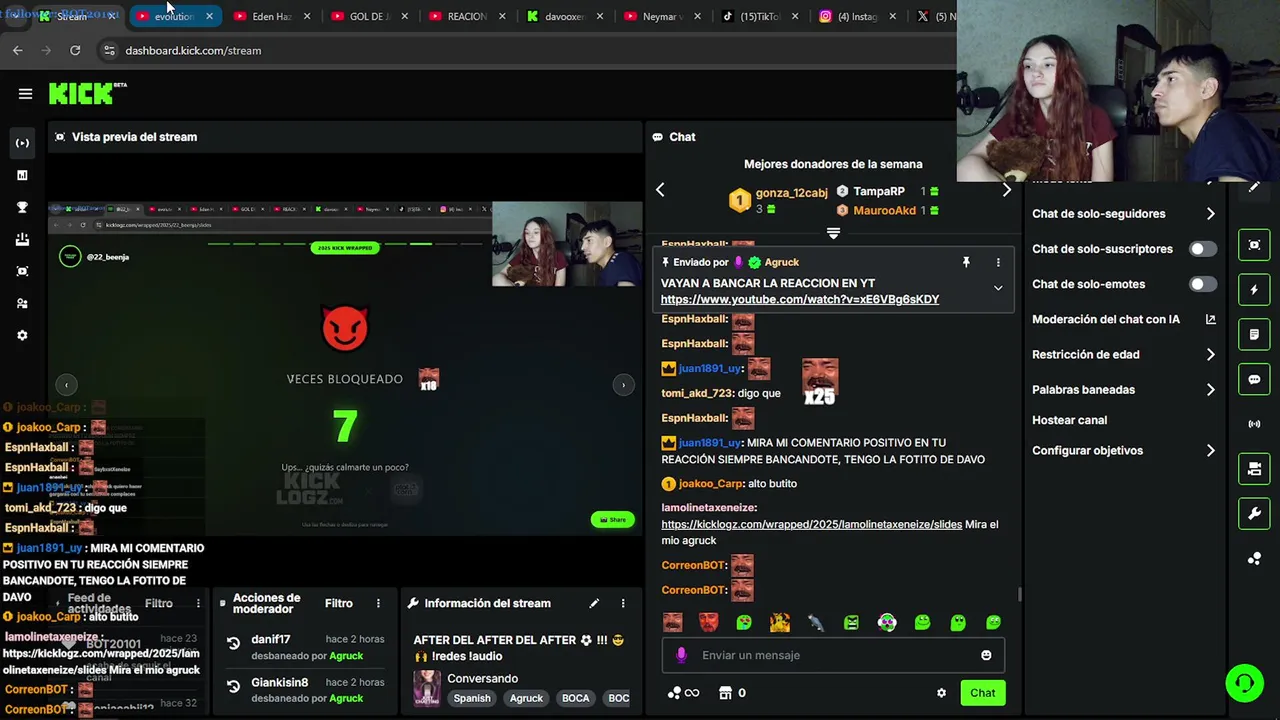Screen dimensions: 1280x720
Task: Click the wrench tools icon in the right toolbar
Action: click(x=1254, y=514)
